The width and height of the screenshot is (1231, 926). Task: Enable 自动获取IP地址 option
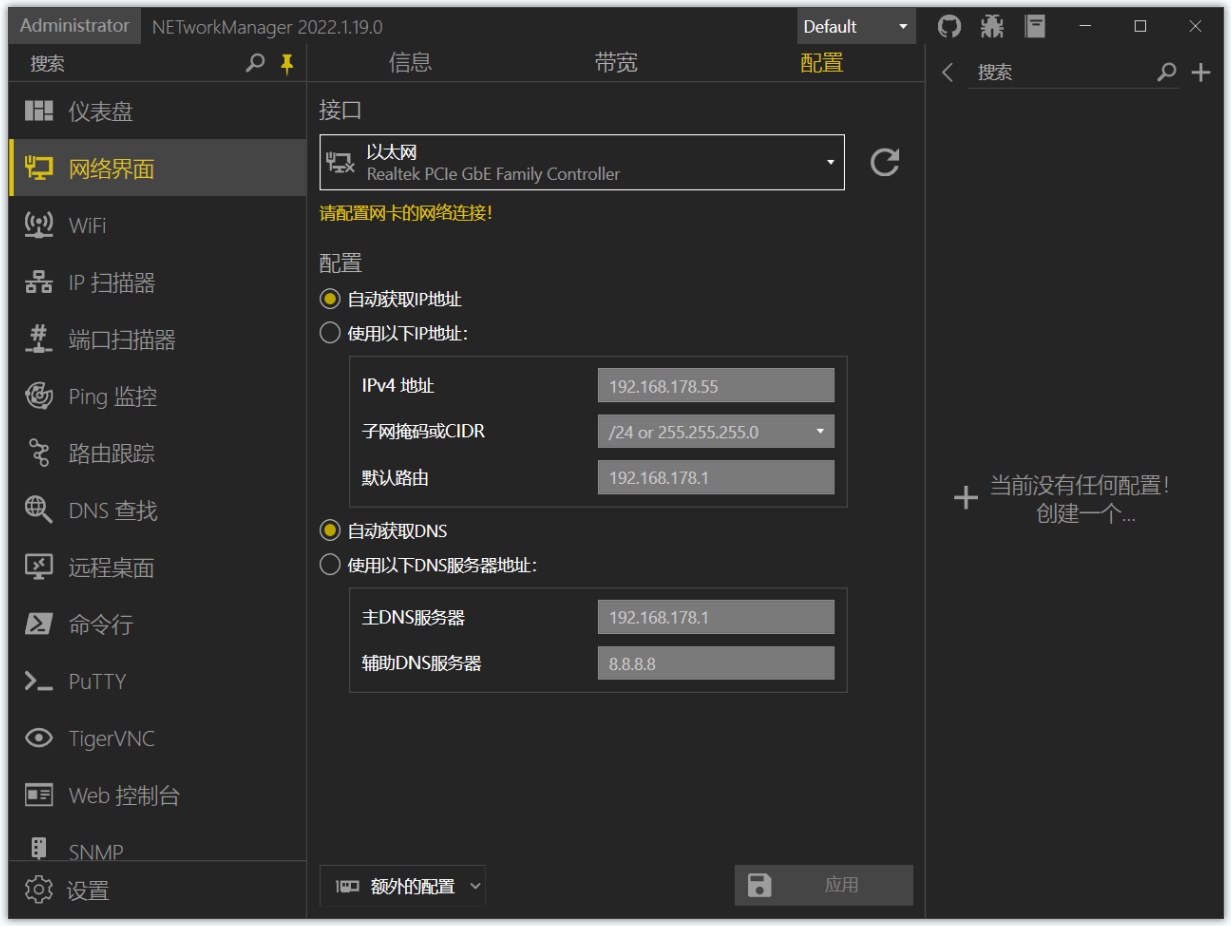coord(330,298)
